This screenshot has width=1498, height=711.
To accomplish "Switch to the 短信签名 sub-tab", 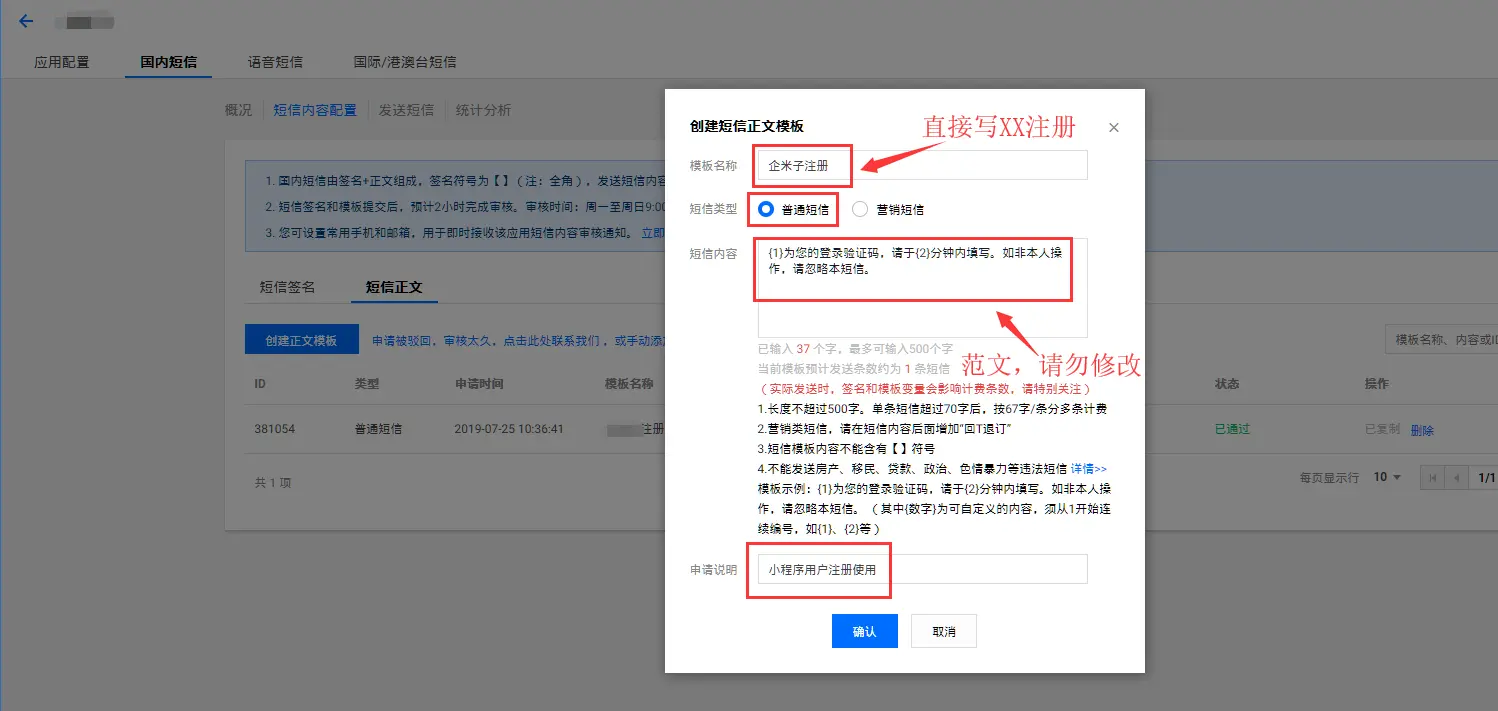I will pos(287,287).
